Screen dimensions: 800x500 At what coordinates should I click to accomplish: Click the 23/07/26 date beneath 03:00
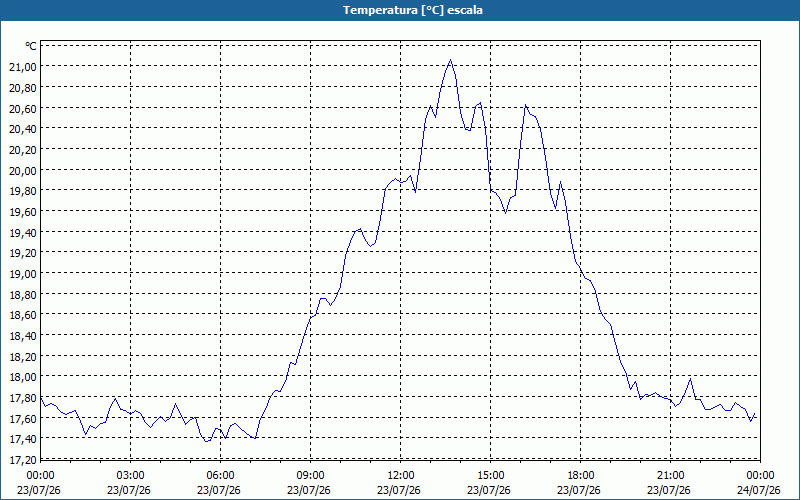click(x=129, y=490)
